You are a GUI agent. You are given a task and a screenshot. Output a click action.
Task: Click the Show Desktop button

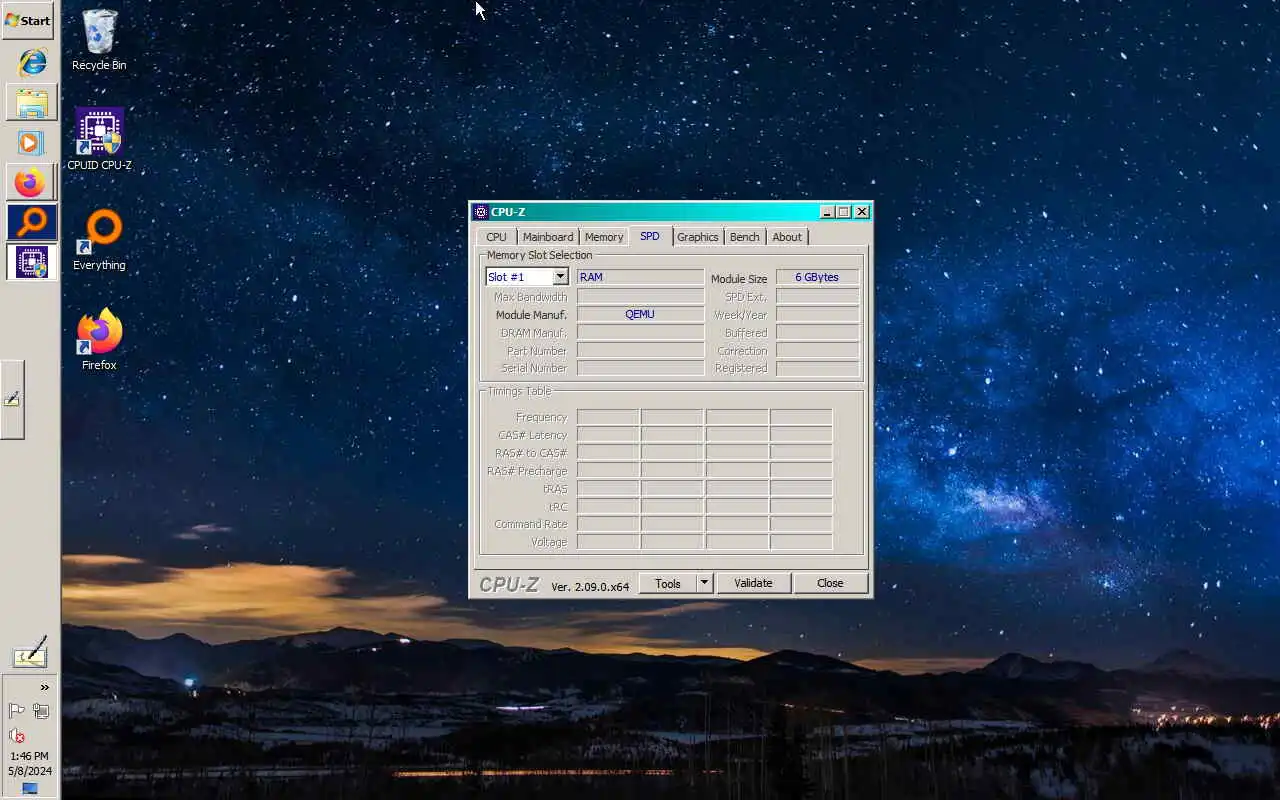(29, 789)
